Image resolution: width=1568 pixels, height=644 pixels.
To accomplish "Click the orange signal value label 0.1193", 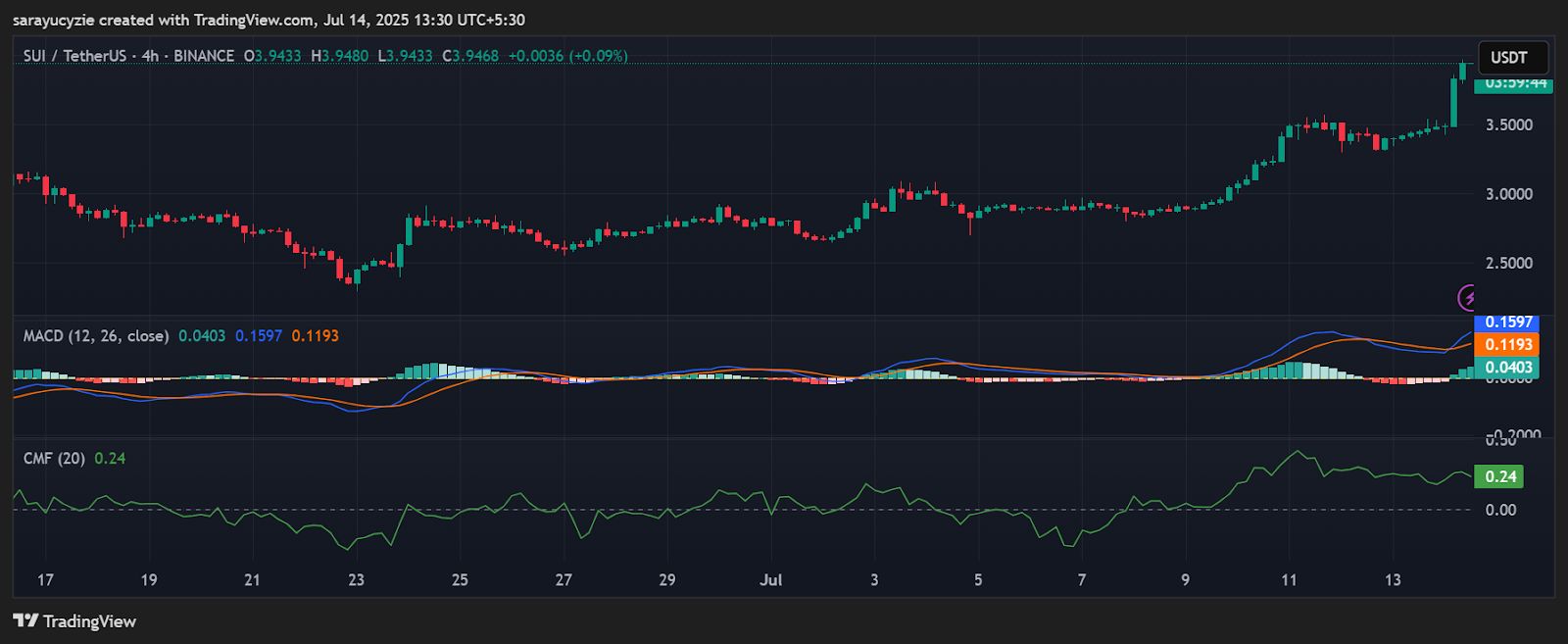I will pyautogui.click(x=1506, y=344).
